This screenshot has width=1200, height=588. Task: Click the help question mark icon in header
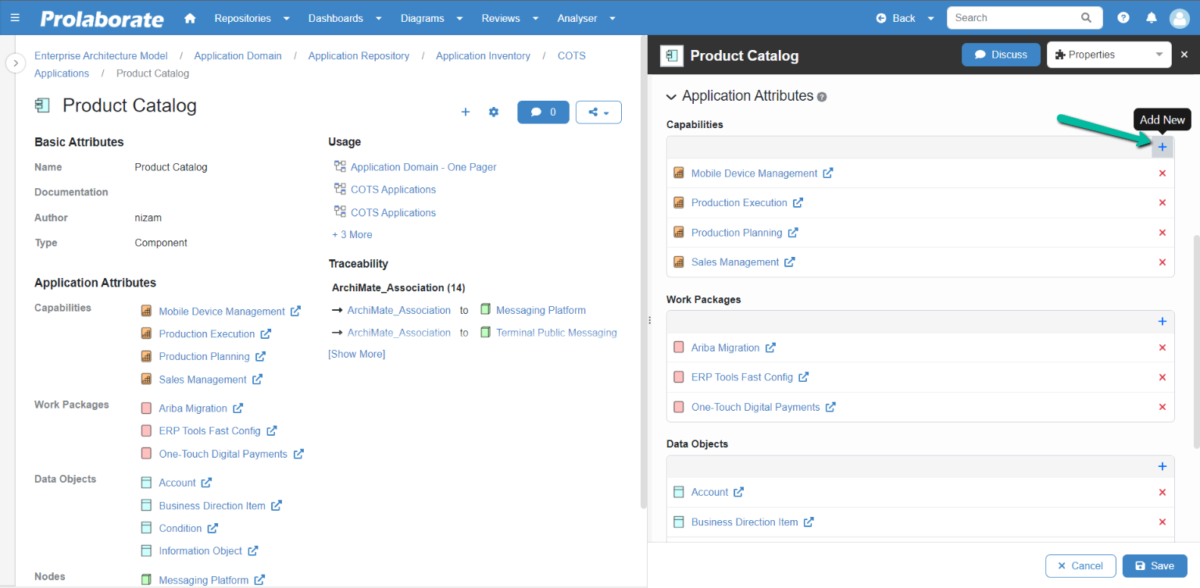coord(1121,17)
